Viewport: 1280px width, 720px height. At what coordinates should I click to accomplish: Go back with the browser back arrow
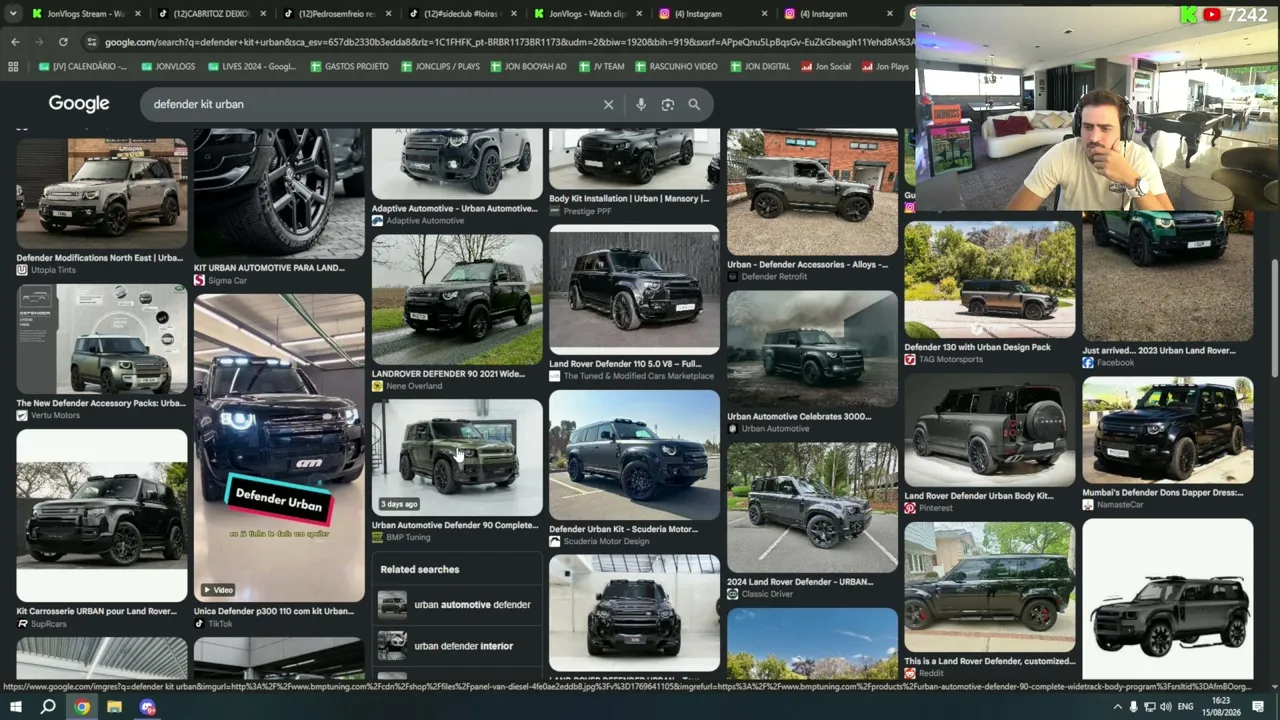[x=15, y=42]
